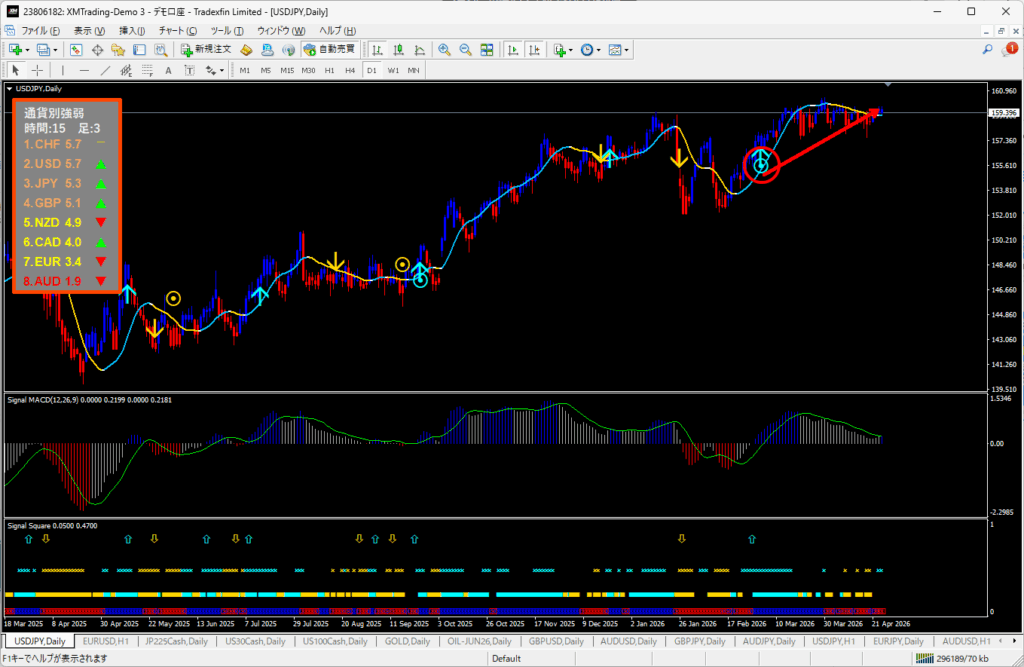Select the Crosshair cursor tool
1024x667 pixels.
click(x=37, y=70)
